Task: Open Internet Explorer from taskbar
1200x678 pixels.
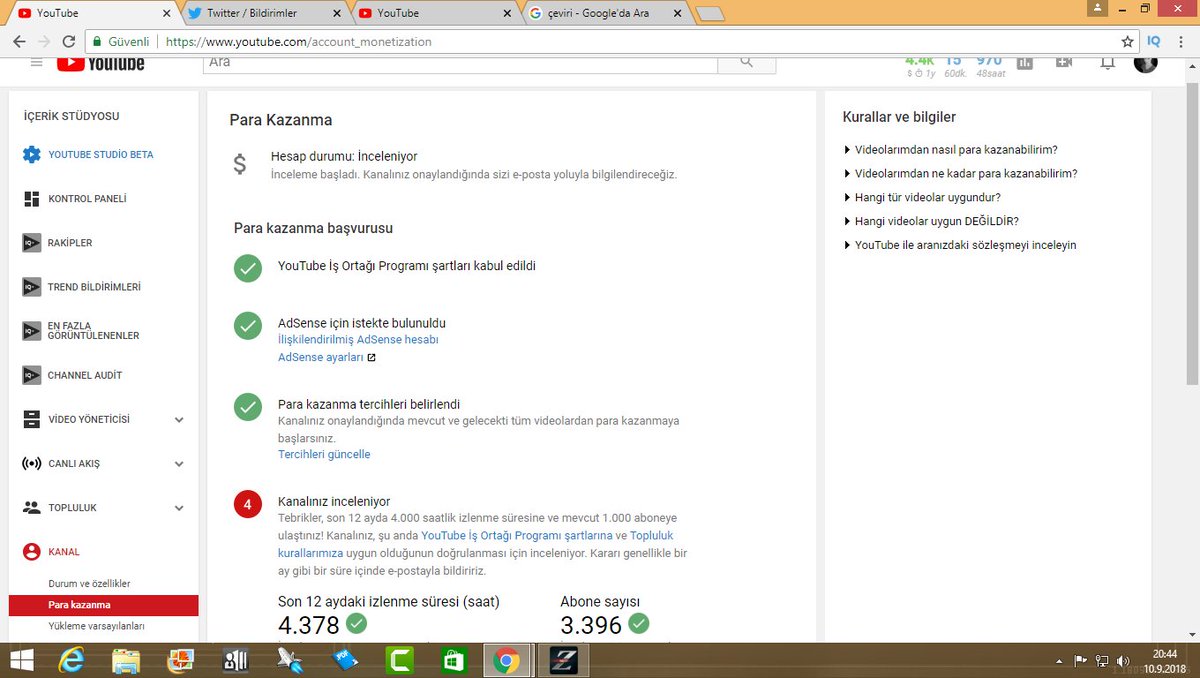Action: coord(72,660)
